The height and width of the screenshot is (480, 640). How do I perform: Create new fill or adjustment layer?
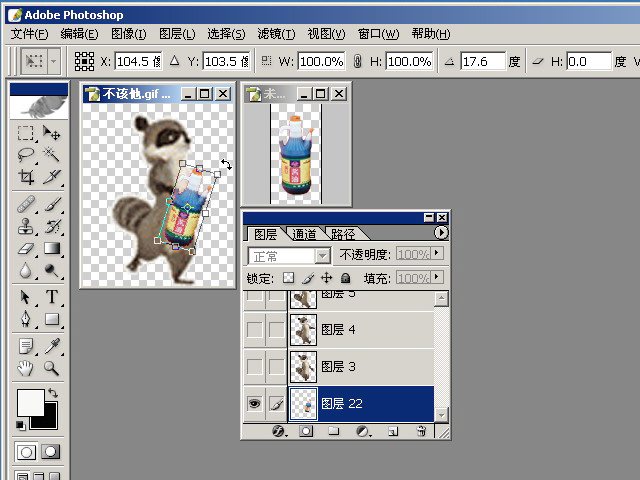362,431
